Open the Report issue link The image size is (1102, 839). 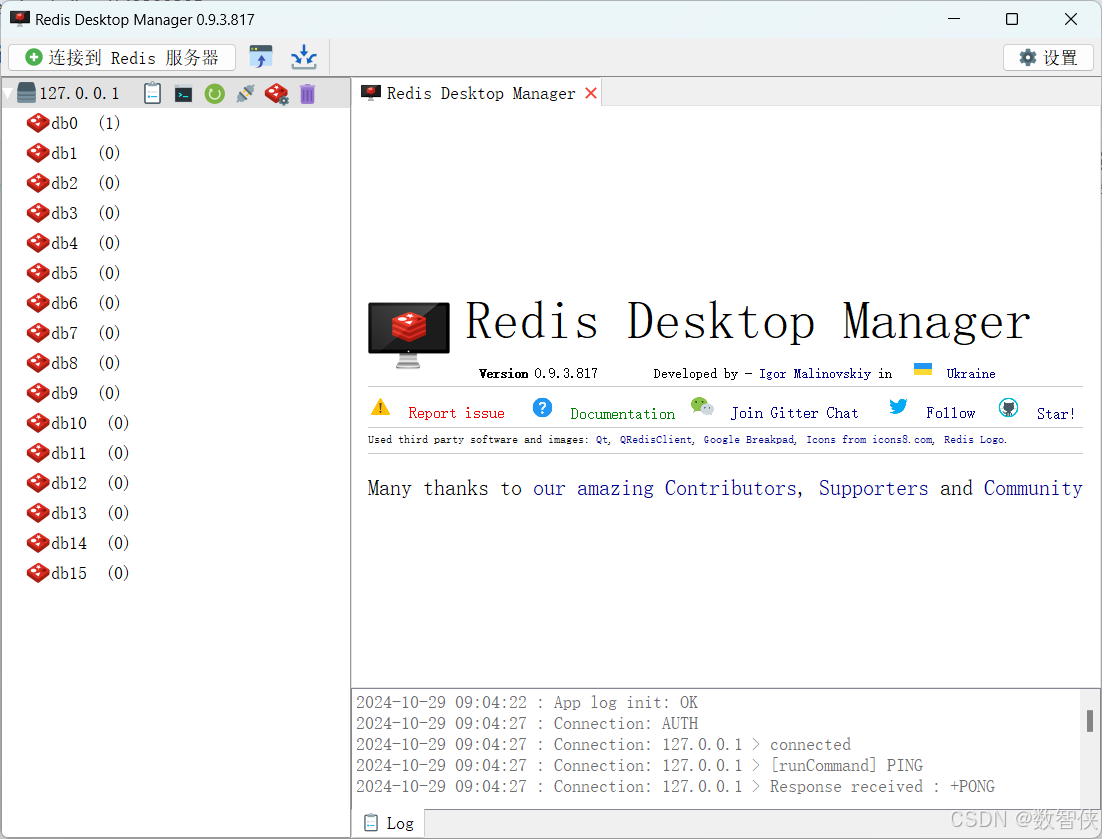(457, 412)
